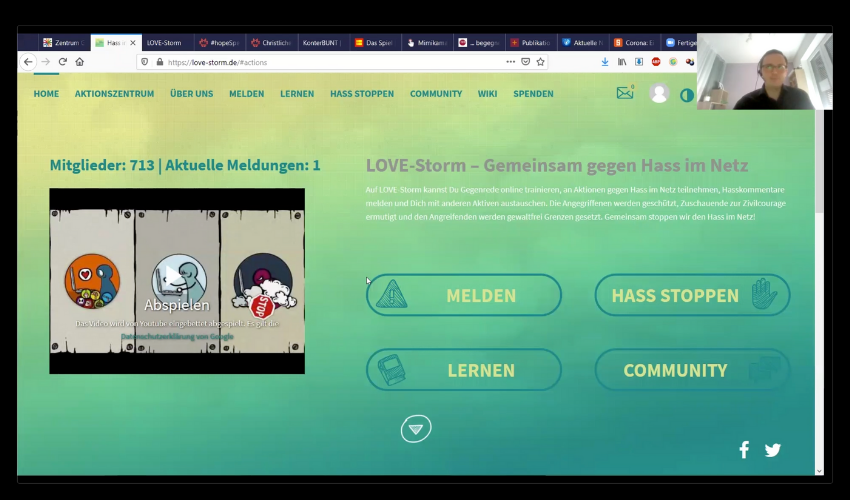Image resolution: width=850 pixels, height=500 pixels.
Task: Click the tracking protection shield icon
Action: [145, 62]
